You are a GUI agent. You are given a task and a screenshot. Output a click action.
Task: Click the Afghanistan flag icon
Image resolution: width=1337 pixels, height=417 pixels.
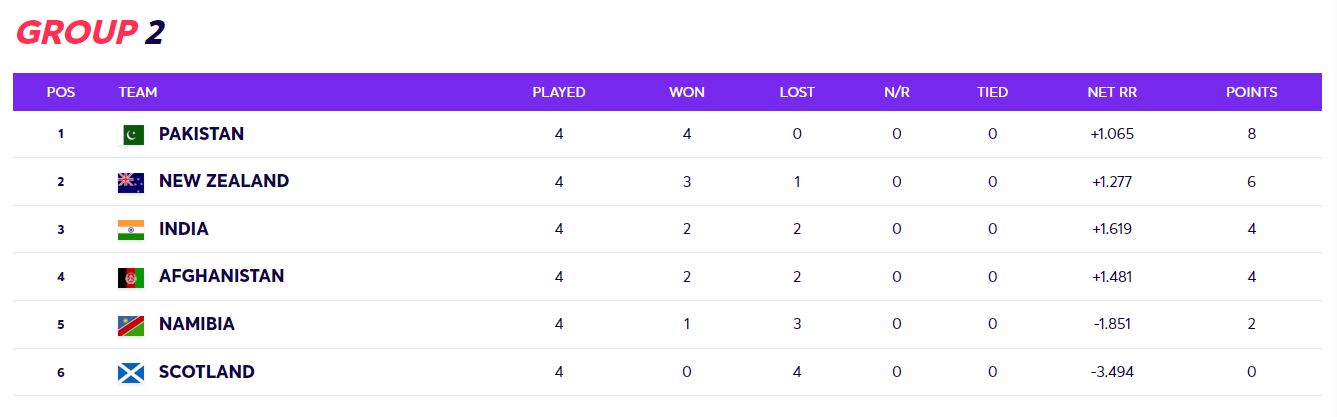(x=131, y=277)
